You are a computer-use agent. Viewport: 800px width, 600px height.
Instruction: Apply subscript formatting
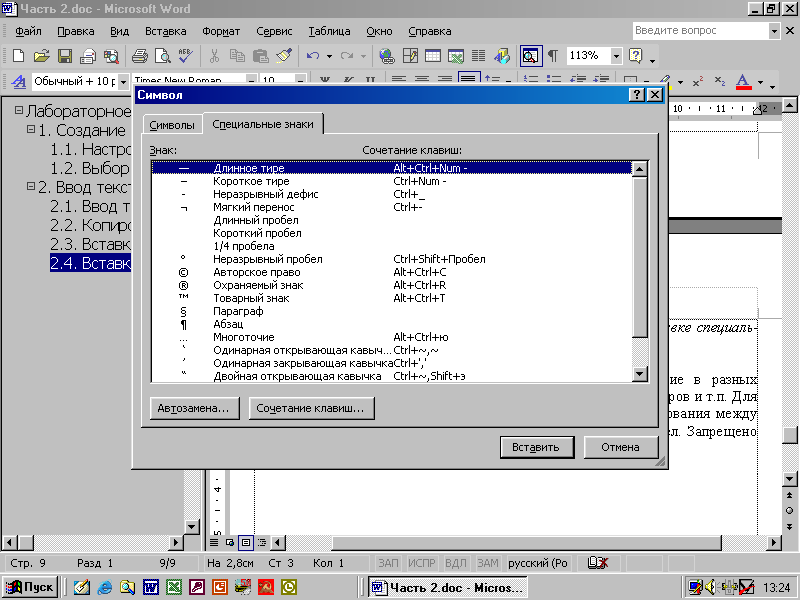pyautogui.click(x=719, y=82)
